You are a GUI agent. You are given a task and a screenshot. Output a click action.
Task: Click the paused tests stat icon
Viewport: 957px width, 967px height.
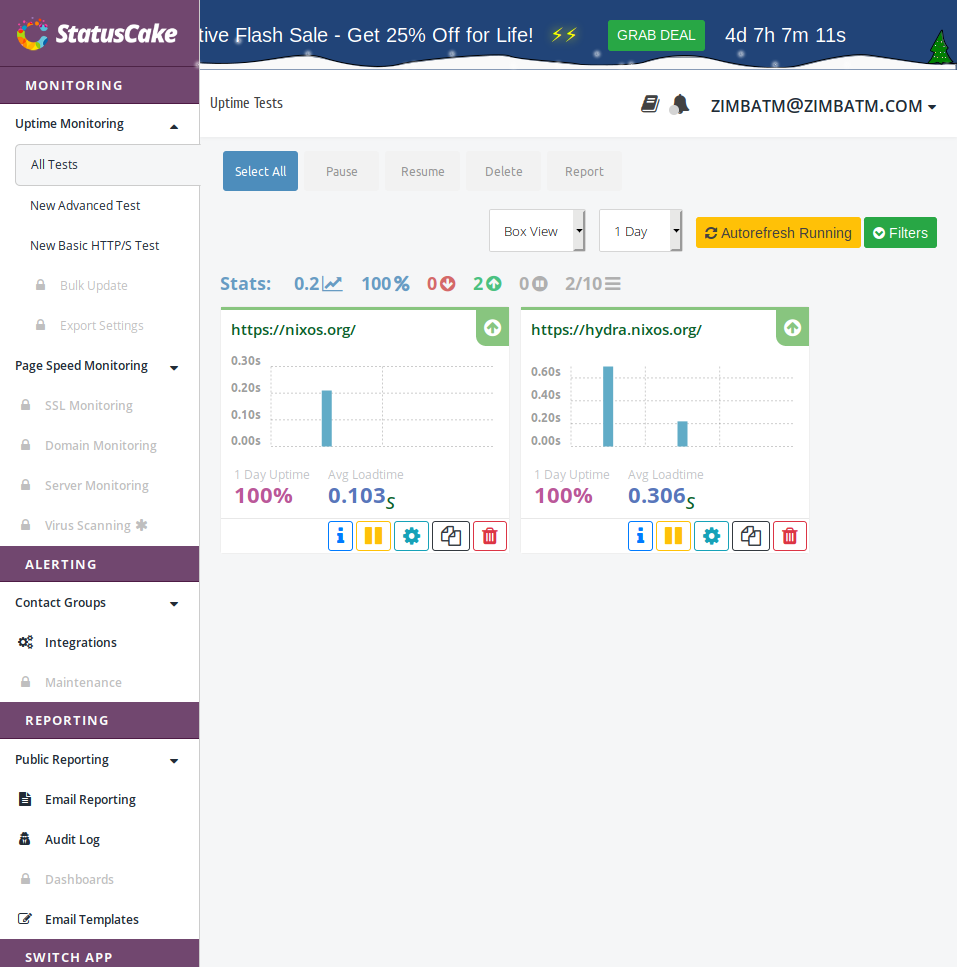533,284
